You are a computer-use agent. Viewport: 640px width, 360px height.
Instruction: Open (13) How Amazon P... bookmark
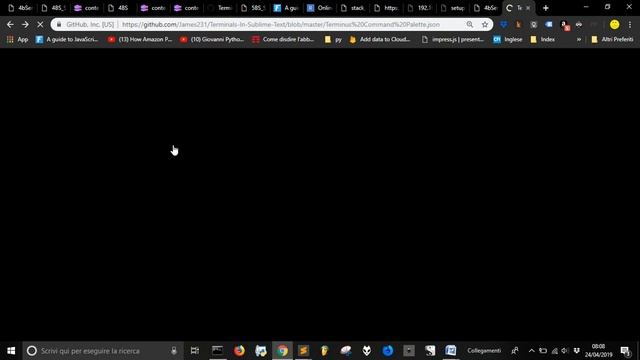tap(140, 39)
